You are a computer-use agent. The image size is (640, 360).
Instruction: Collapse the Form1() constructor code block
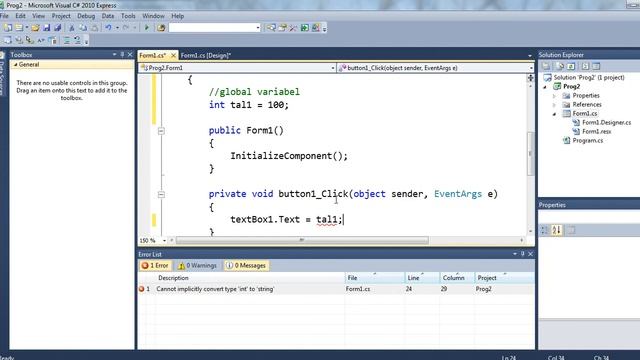point(161,131)
